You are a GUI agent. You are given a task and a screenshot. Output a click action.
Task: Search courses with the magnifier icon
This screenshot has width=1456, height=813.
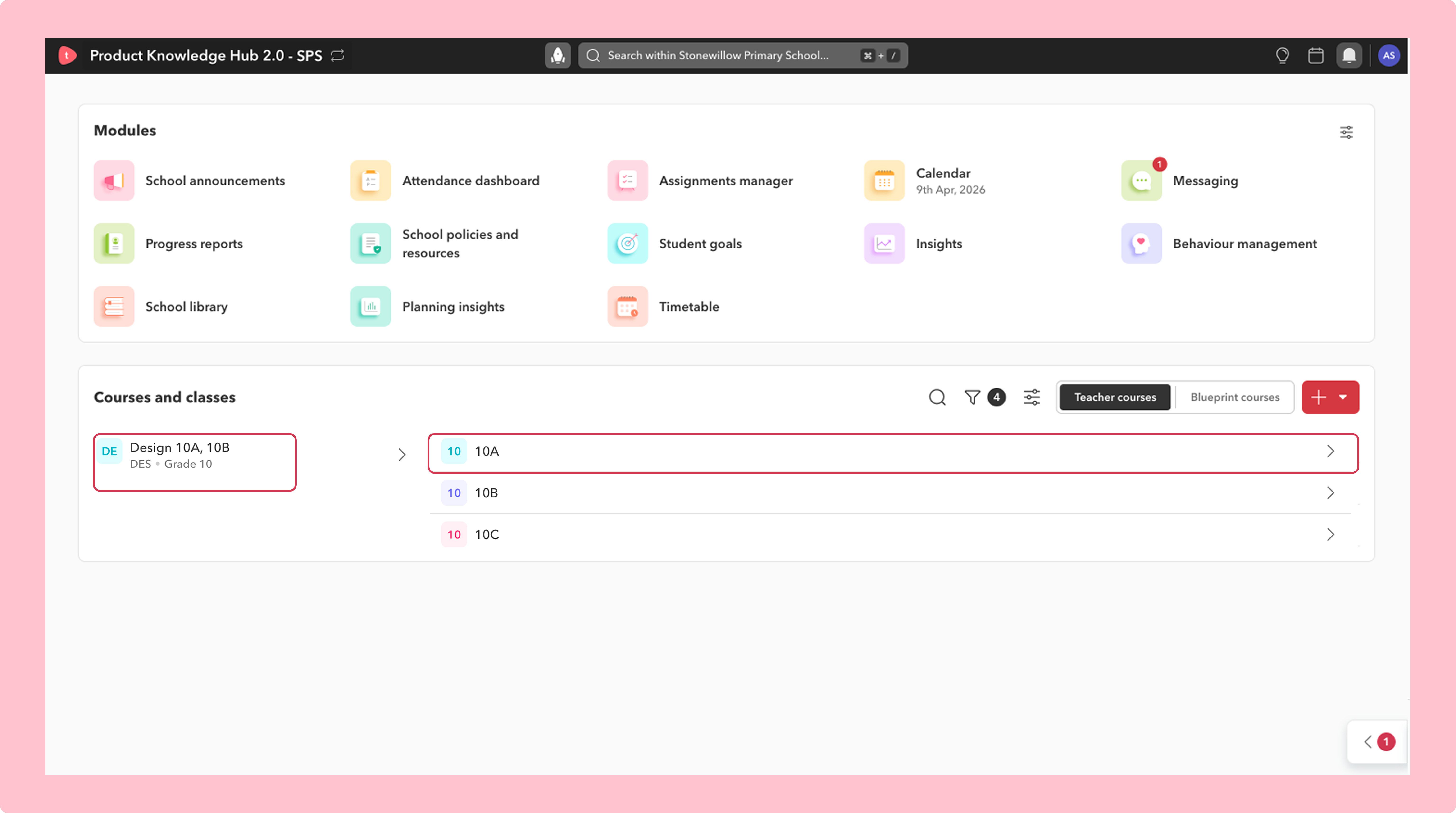click(x=937, y=397)
